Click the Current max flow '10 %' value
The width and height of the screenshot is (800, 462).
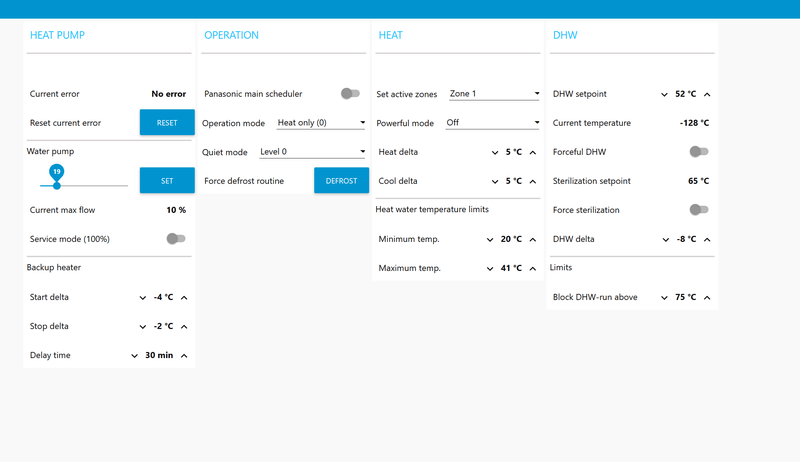[x=176, y=210]
